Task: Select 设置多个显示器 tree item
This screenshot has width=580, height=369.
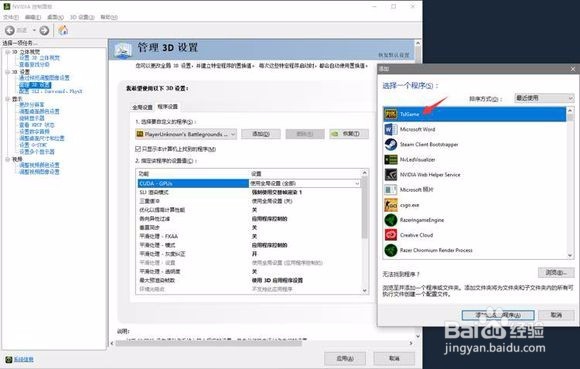Action: coord(37,152)
